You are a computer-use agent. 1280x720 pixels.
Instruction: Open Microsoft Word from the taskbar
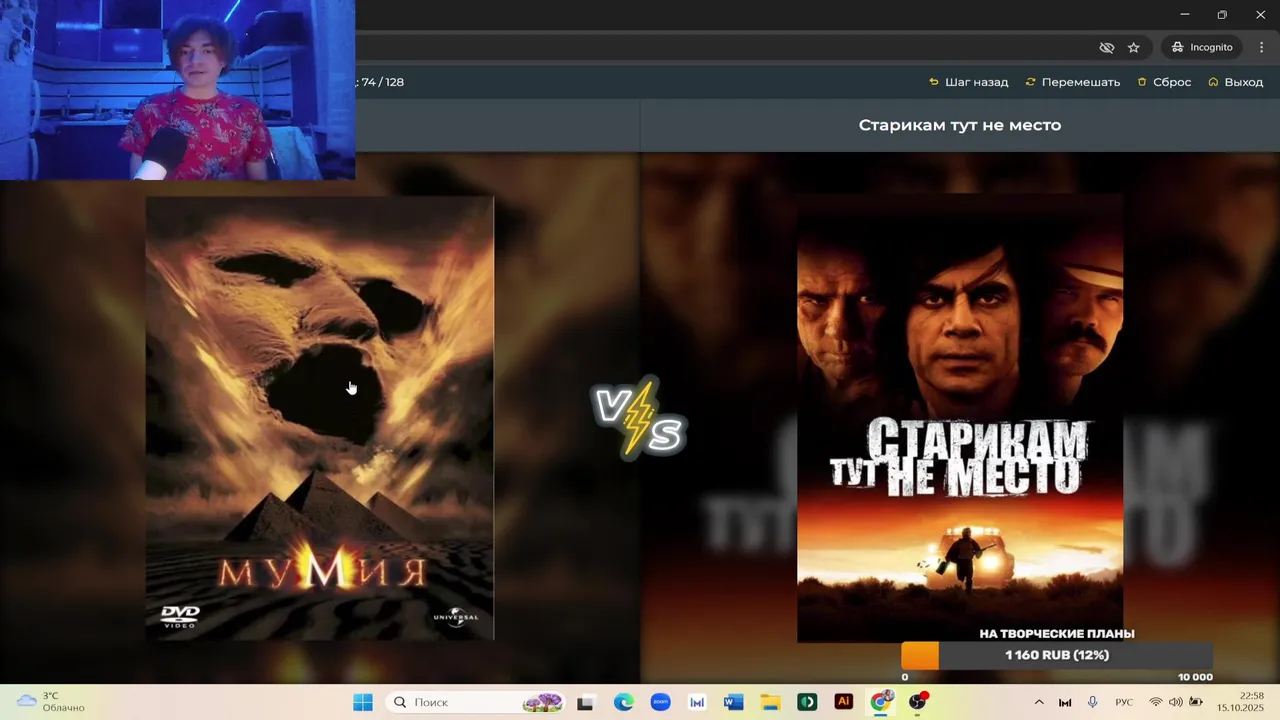click(x=733, y=702)
